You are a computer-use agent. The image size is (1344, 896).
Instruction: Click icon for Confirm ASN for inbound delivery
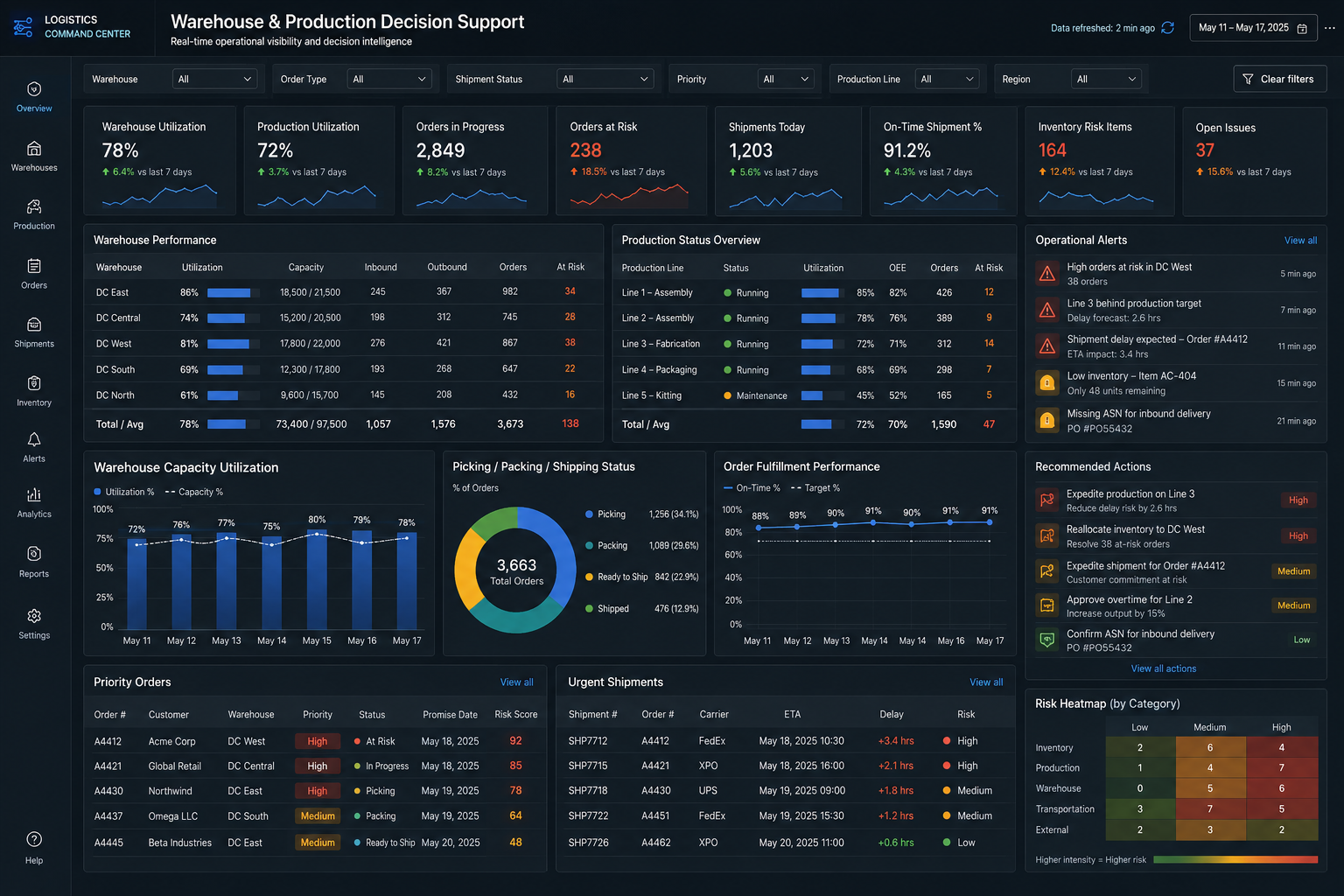pyautogui.click(x=1046, y=640)
